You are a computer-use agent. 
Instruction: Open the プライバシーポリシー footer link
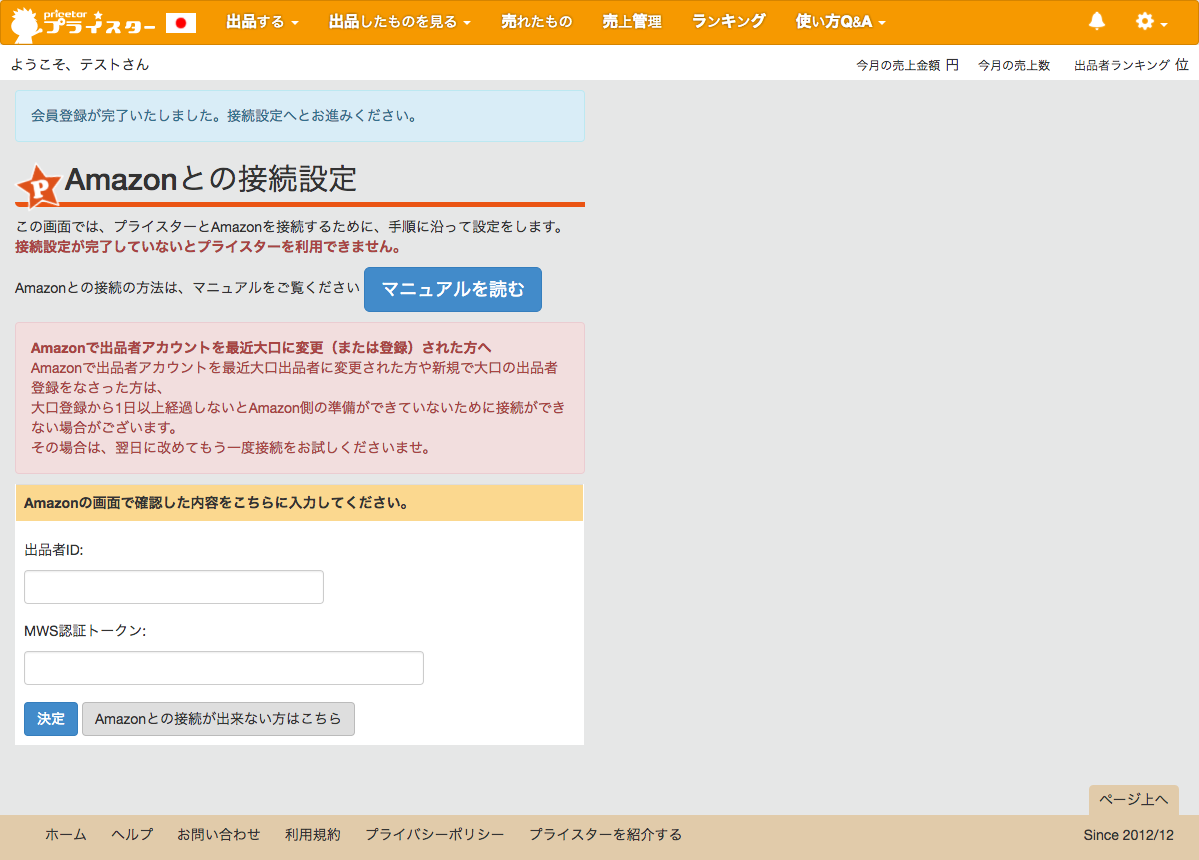[x=434, y=835]
